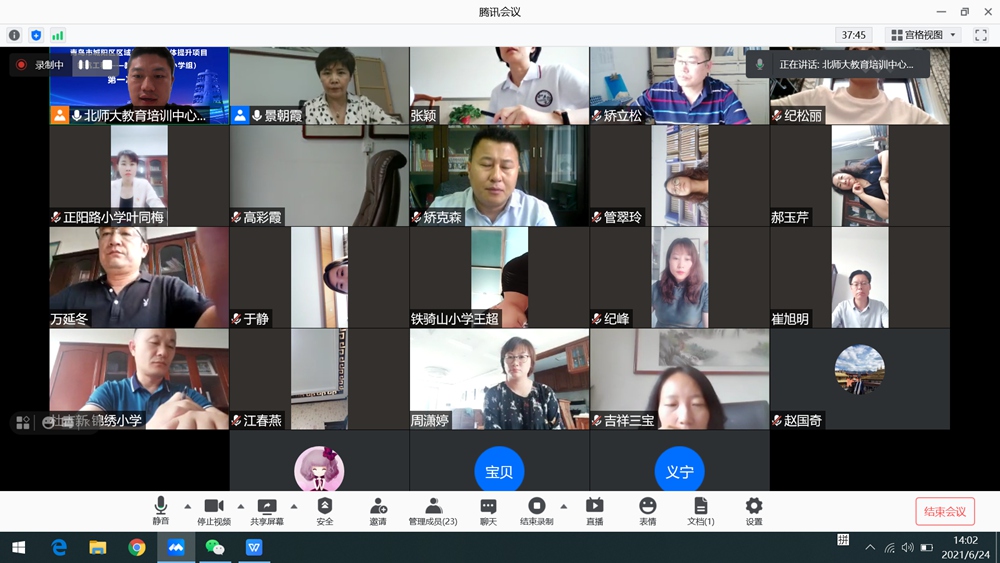The height and width of the screenshot is (563, 1000).
Task: Enter full screen mode with corner icon
Action: pos(981,35)
